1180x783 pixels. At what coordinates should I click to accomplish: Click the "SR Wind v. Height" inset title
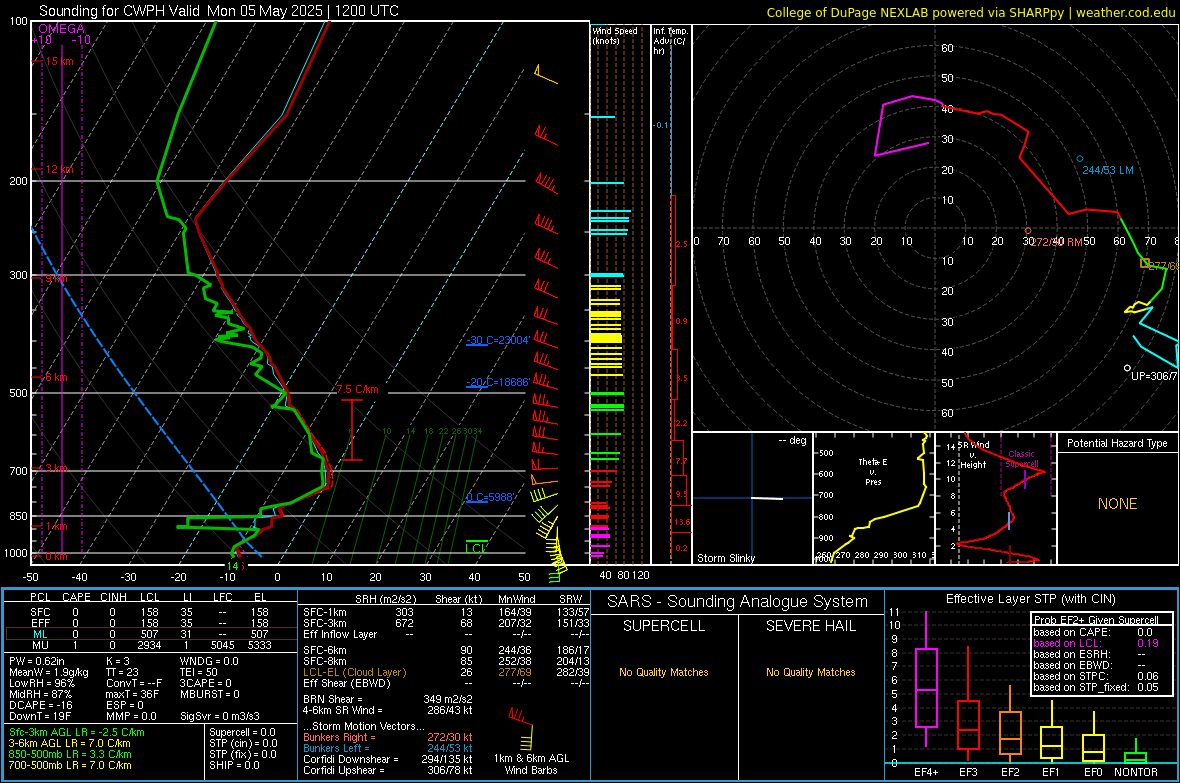973,455
